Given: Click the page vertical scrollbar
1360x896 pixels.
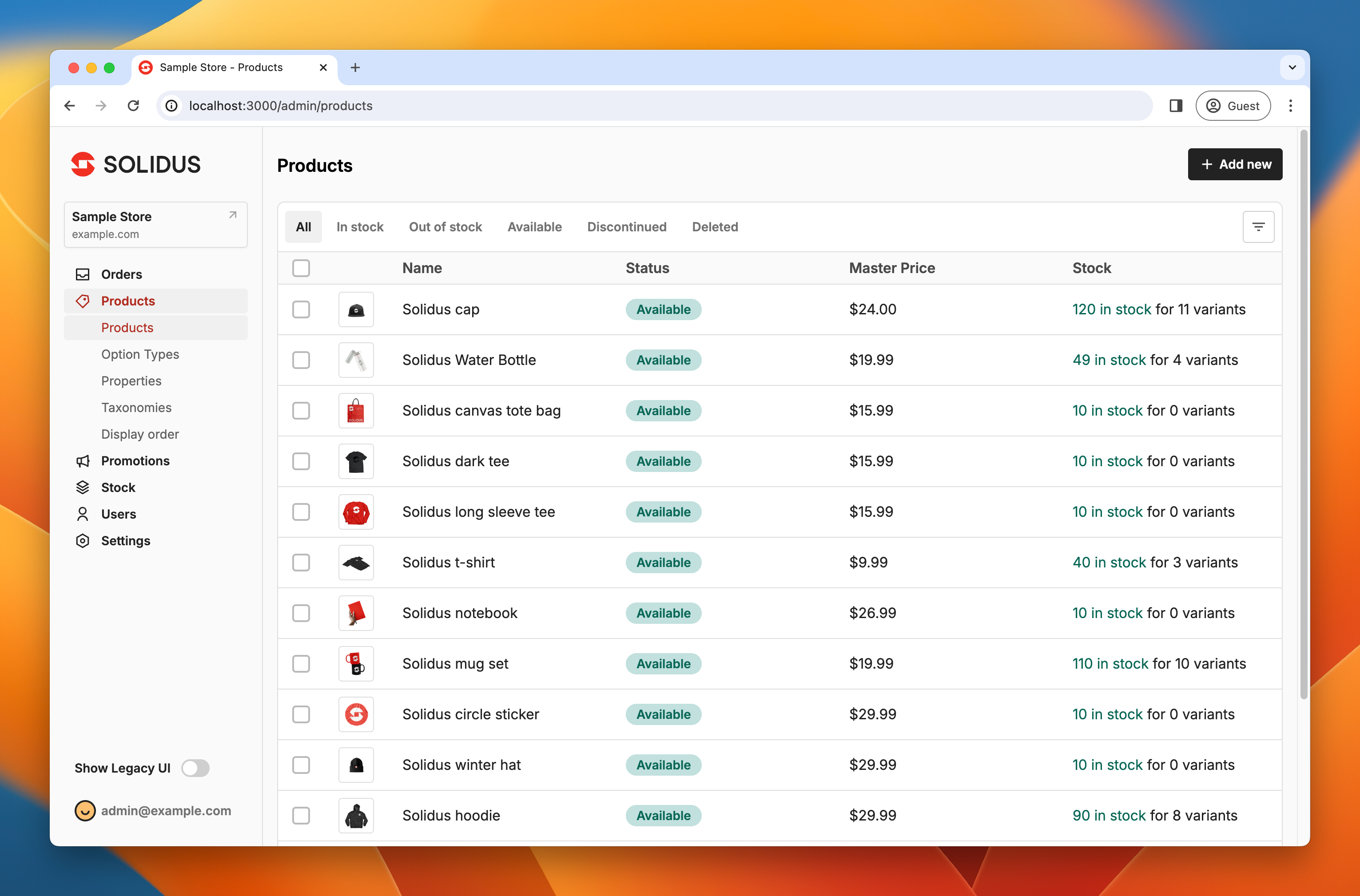Looking at the screenshot, I should (x=1304, y=415).
